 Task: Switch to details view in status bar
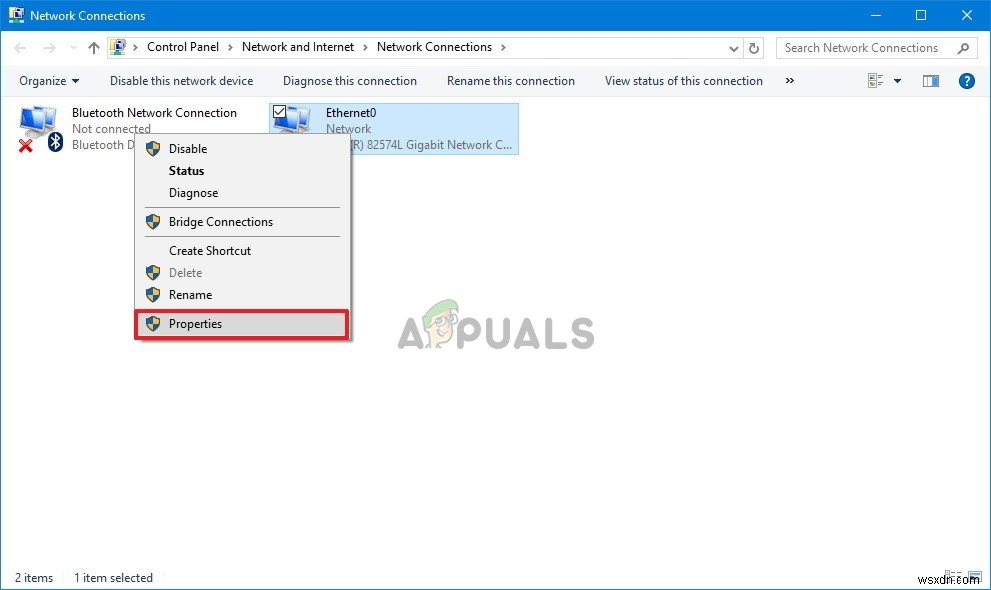coord(952,577)
